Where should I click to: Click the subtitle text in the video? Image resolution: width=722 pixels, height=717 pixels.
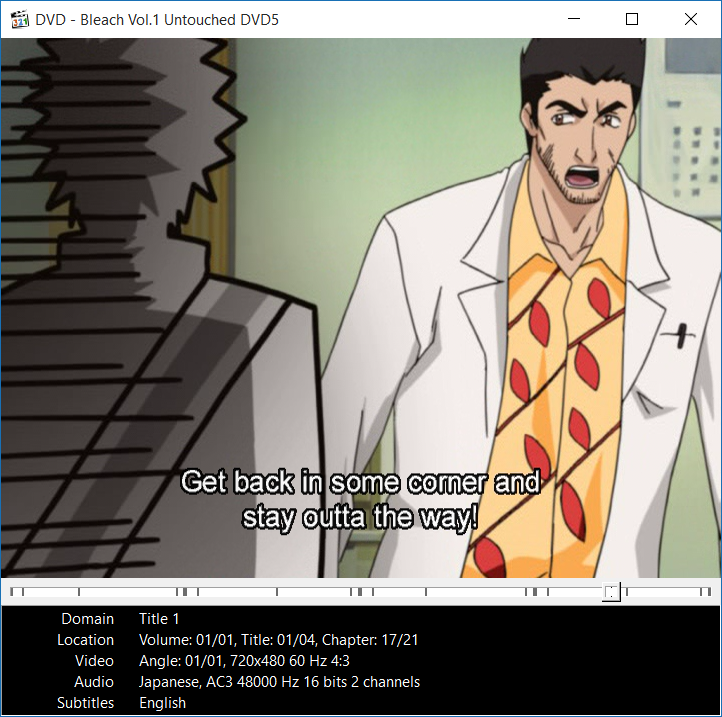click(360, 500)
